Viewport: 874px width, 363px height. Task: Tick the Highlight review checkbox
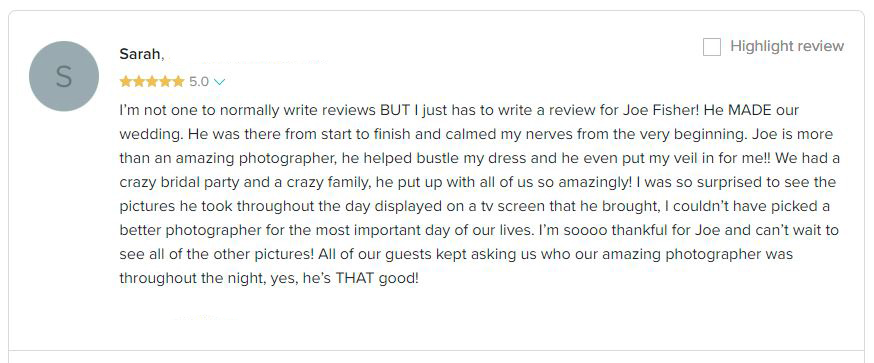coord(712,47)
